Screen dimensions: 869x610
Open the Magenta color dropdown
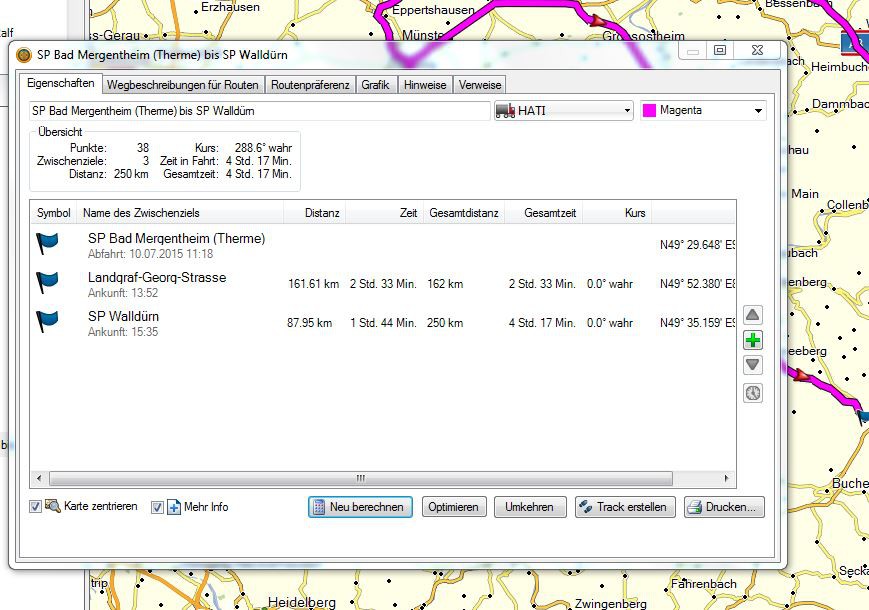(703, 111)
